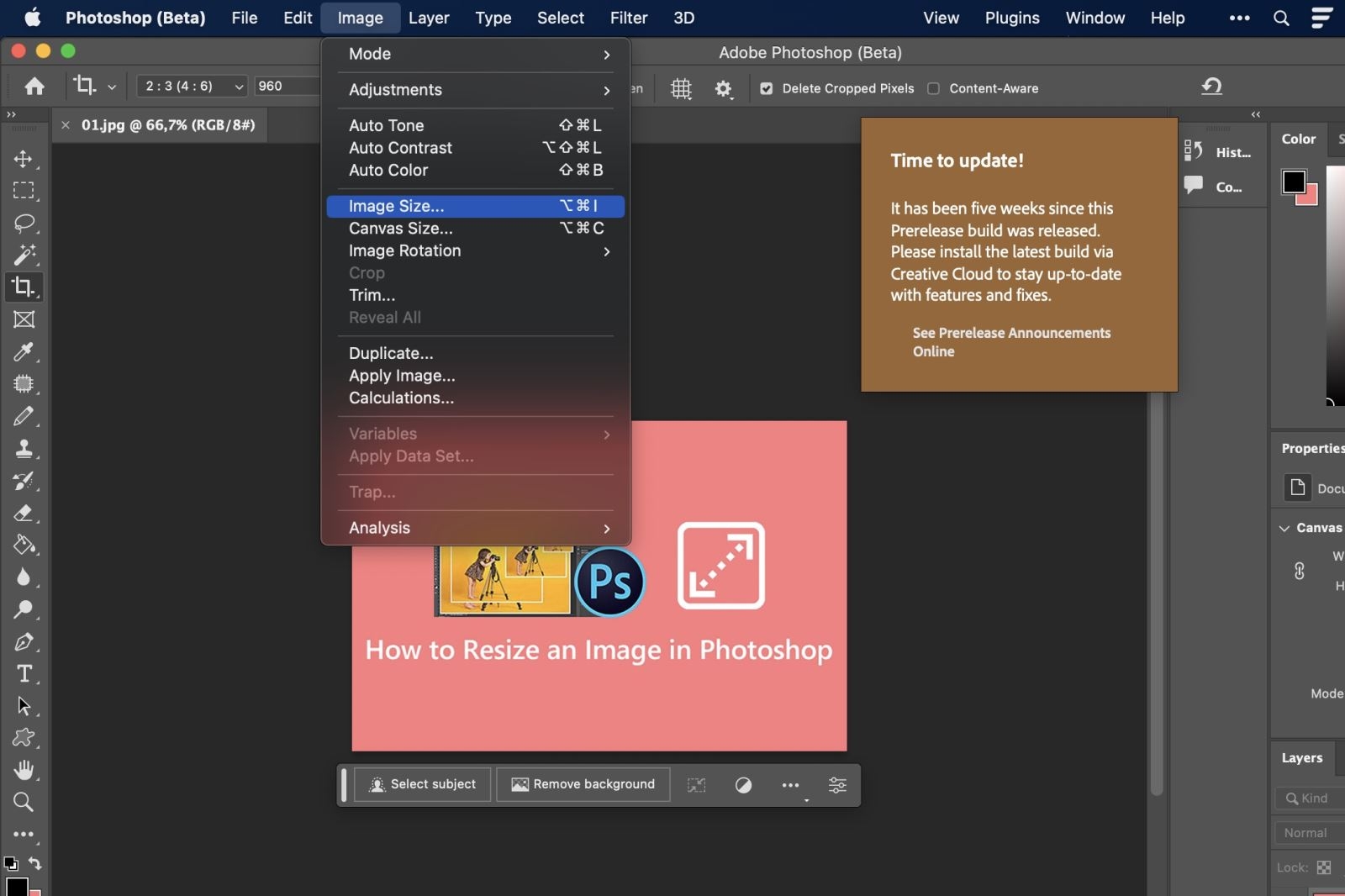Select the Move tool
The image size is (1345, 896).
24,159
